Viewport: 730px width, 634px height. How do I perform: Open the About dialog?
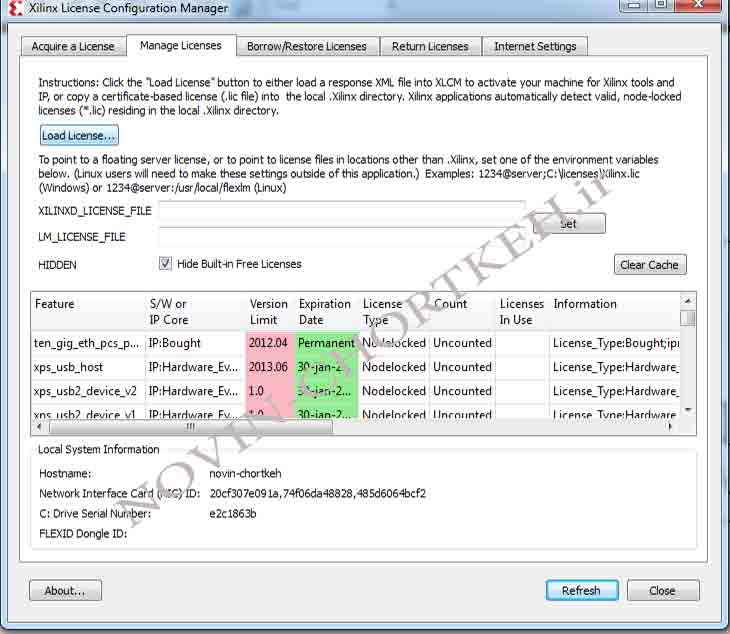pyautogui.click(x=65, y=591)
